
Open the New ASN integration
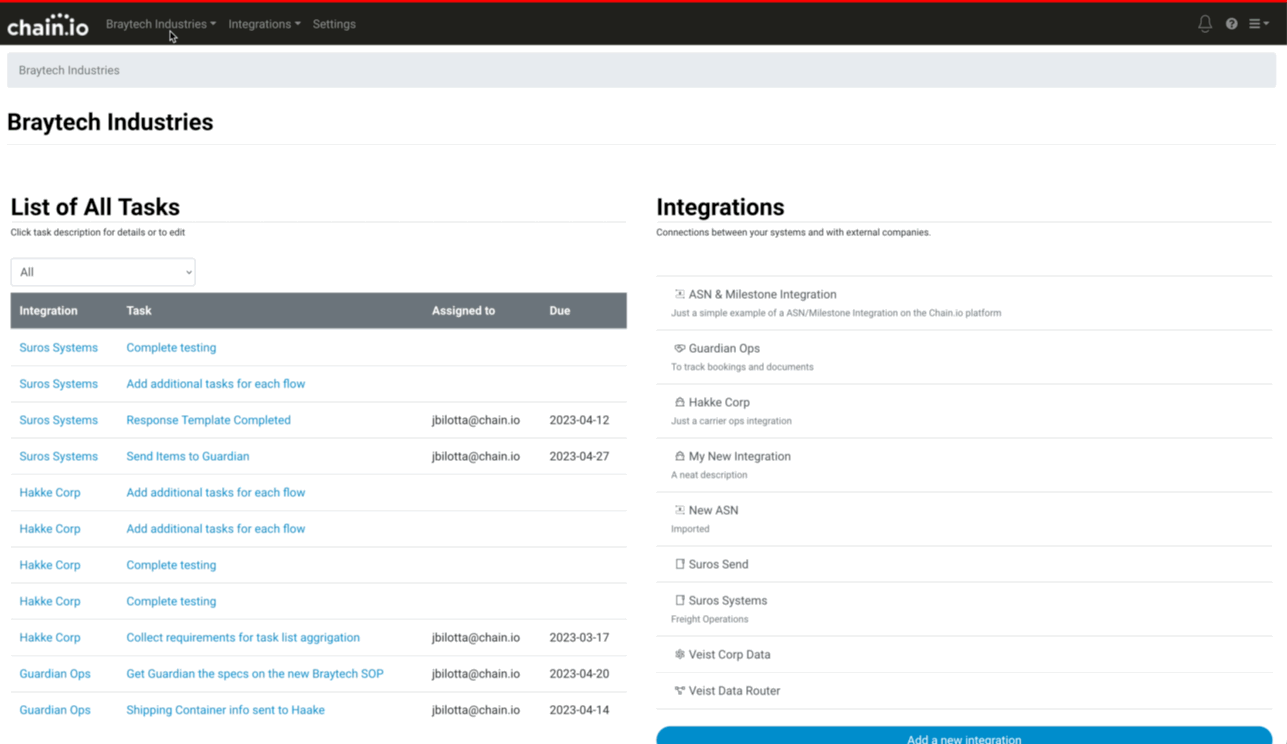tap(713, 510)
